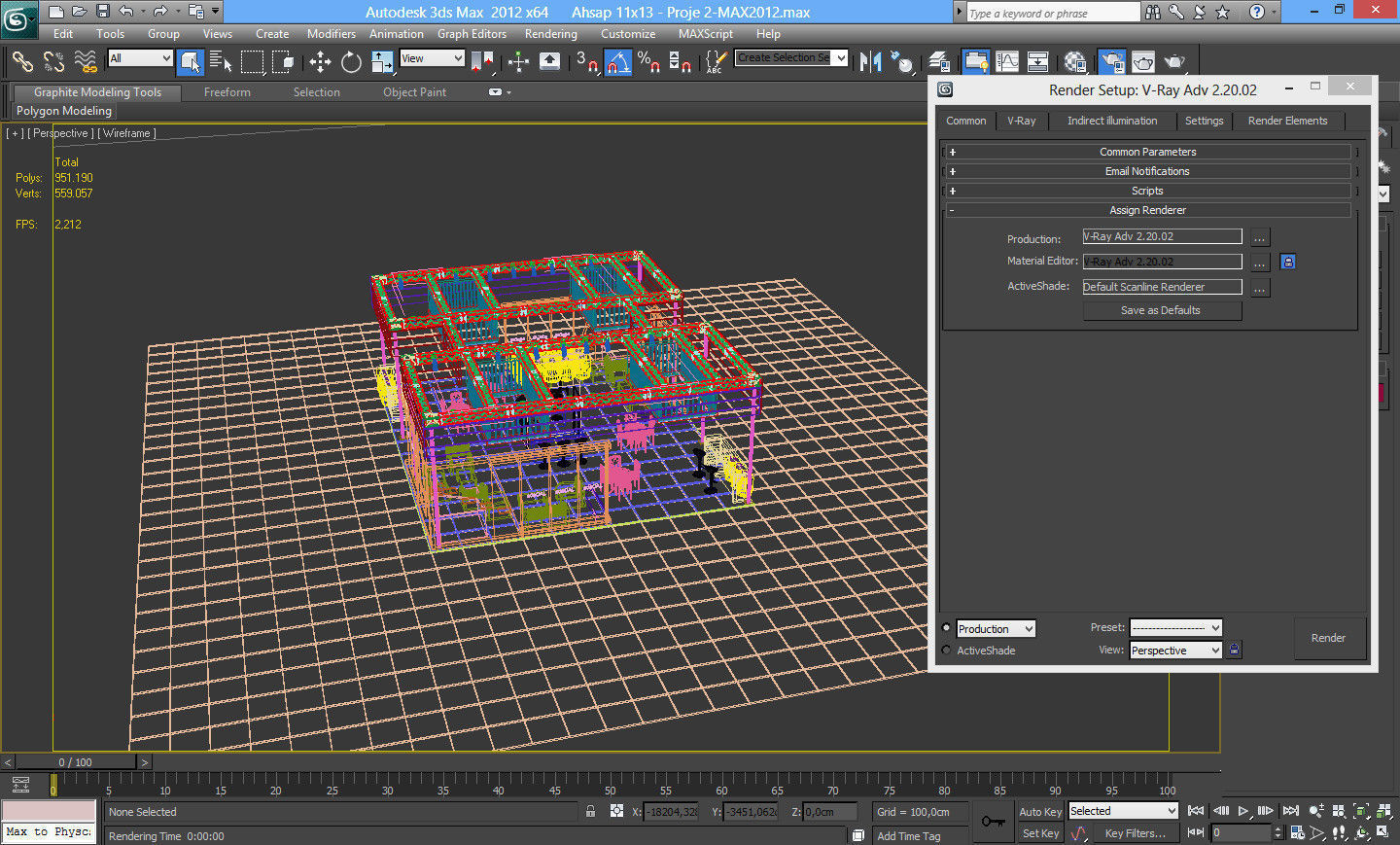Select the Production render mode radio button
The width and height of the screenshot is (1400, 845).
[x=946, y=628]
